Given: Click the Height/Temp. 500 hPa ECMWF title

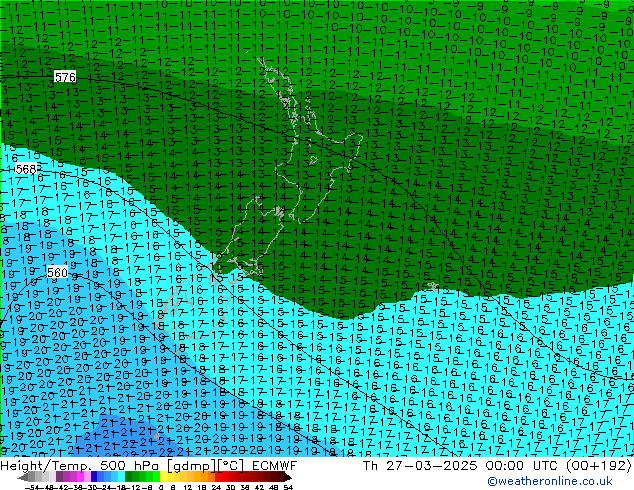Looking at the screenshot, I should point(148,466).
